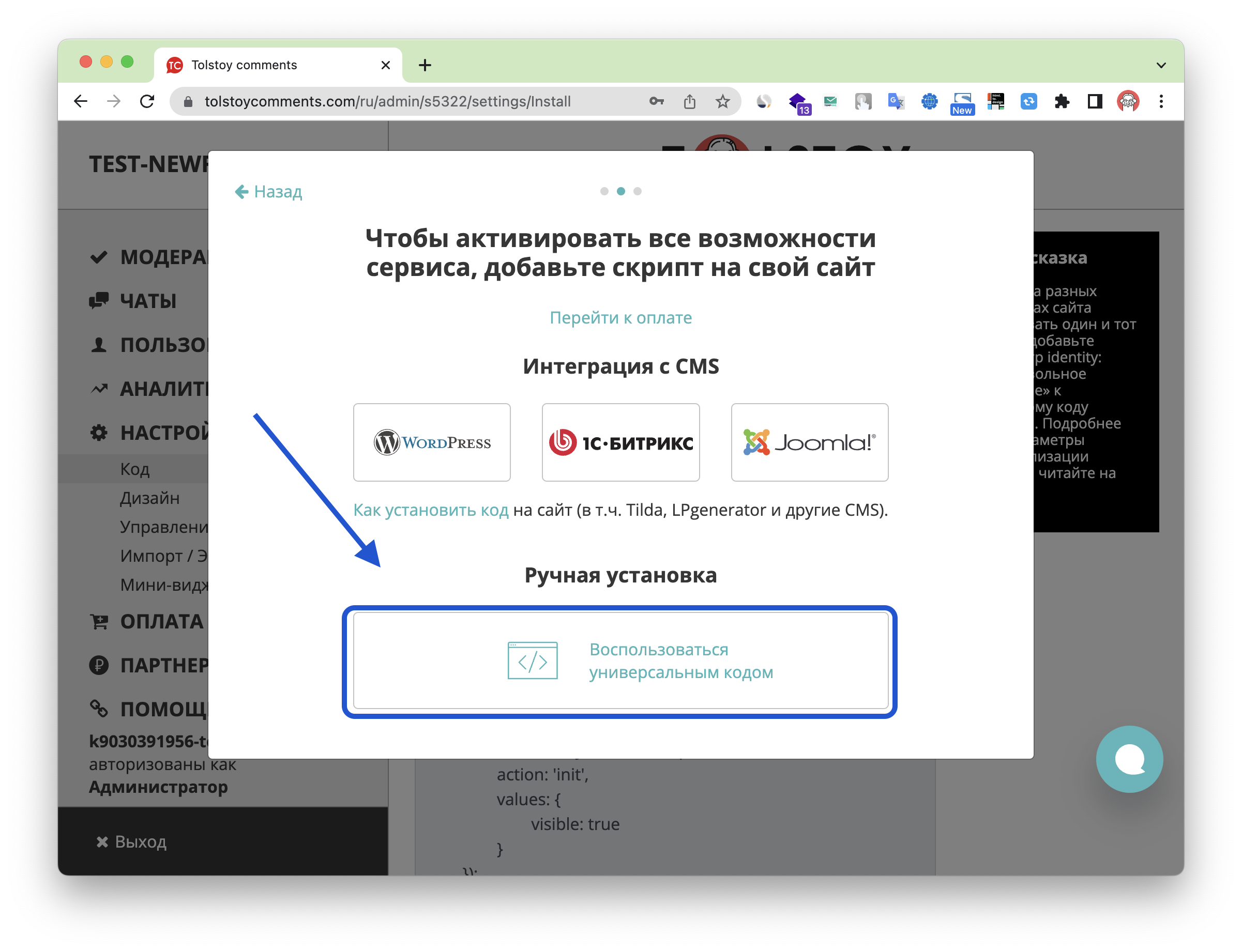
Task: Click the universal code bracket icon
Action: click(532, 661)
